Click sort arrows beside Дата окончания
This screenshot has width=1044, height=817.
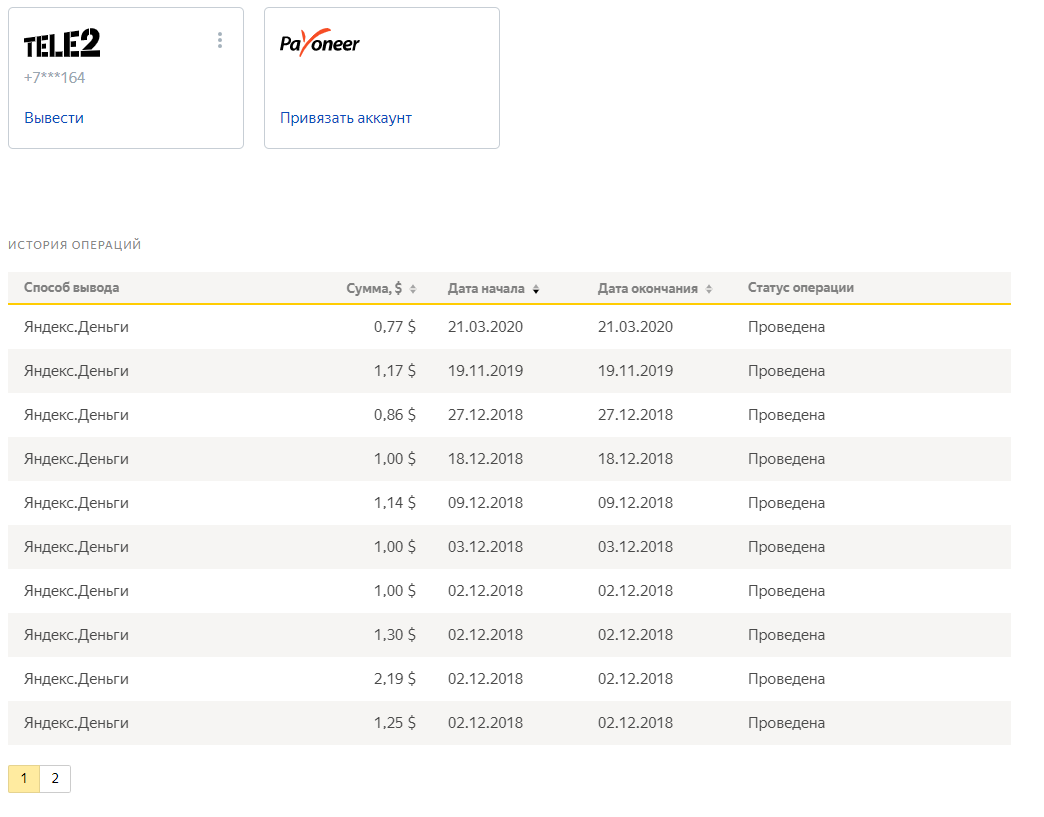[x=709, y=289]
